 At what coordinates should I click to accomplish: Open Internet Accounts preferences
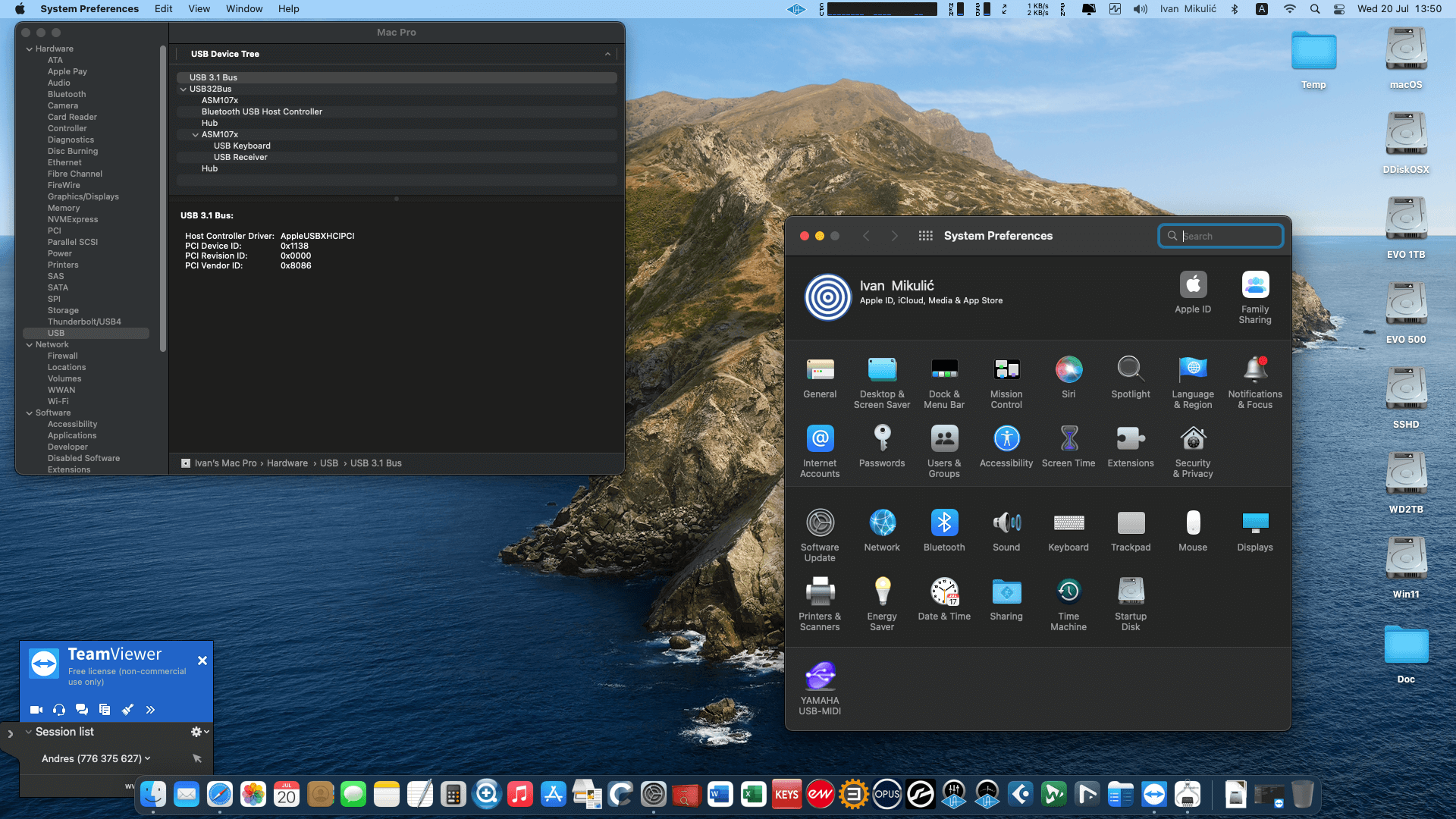pyautogui.click(x=820, y=452)
